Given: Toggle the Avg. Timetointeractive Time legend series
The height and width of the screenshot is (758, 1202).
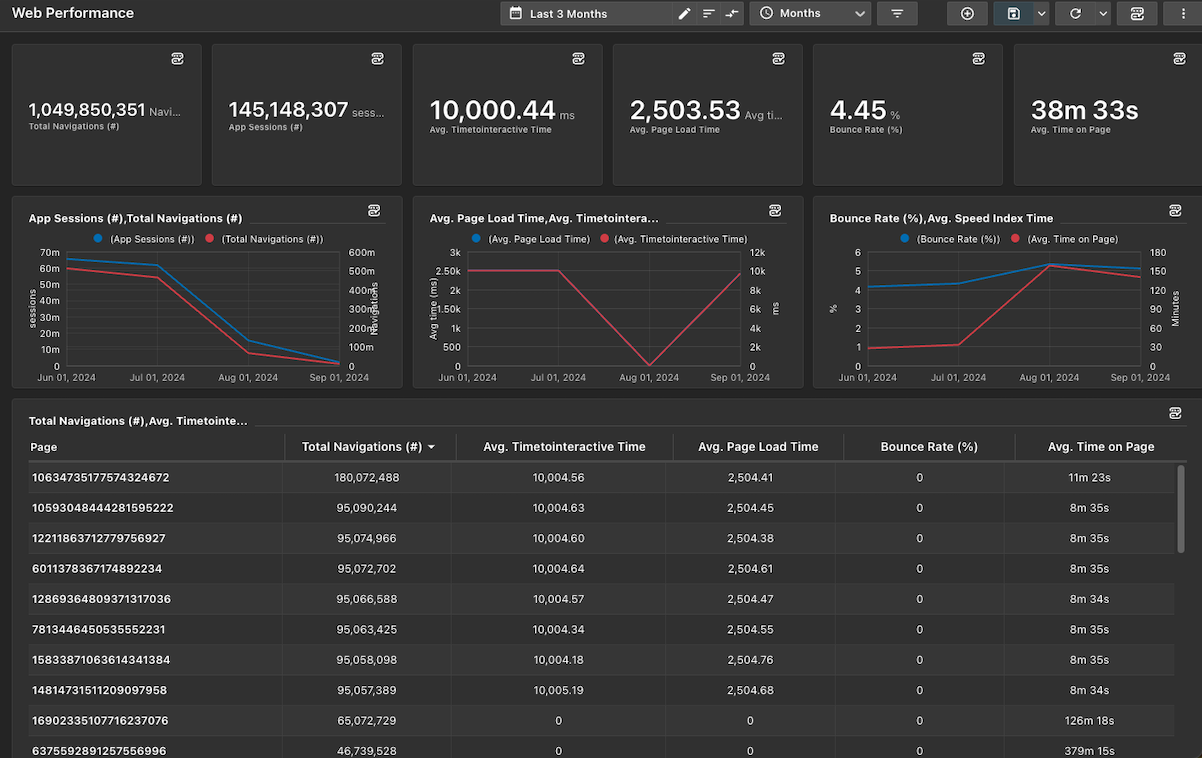Looking at the screenshot, I should pos(674,239).
